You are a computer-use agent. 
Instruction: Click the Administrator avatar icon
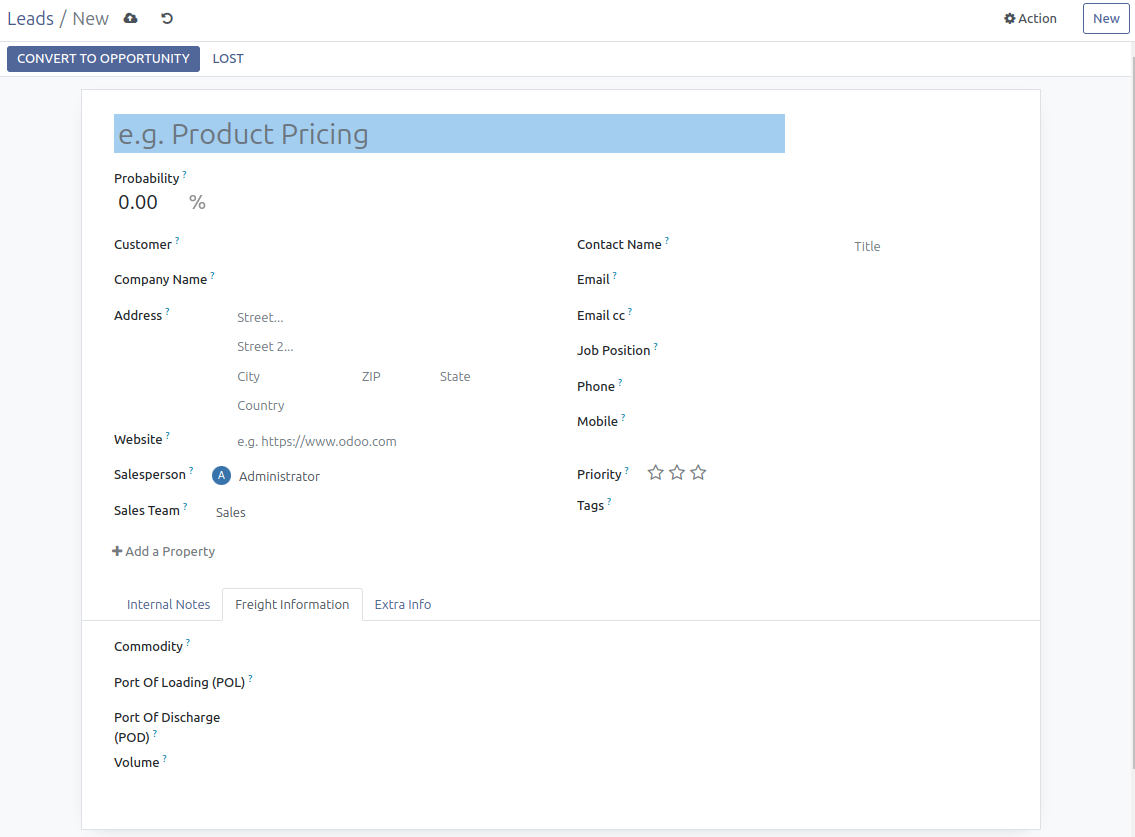(222, 476)
